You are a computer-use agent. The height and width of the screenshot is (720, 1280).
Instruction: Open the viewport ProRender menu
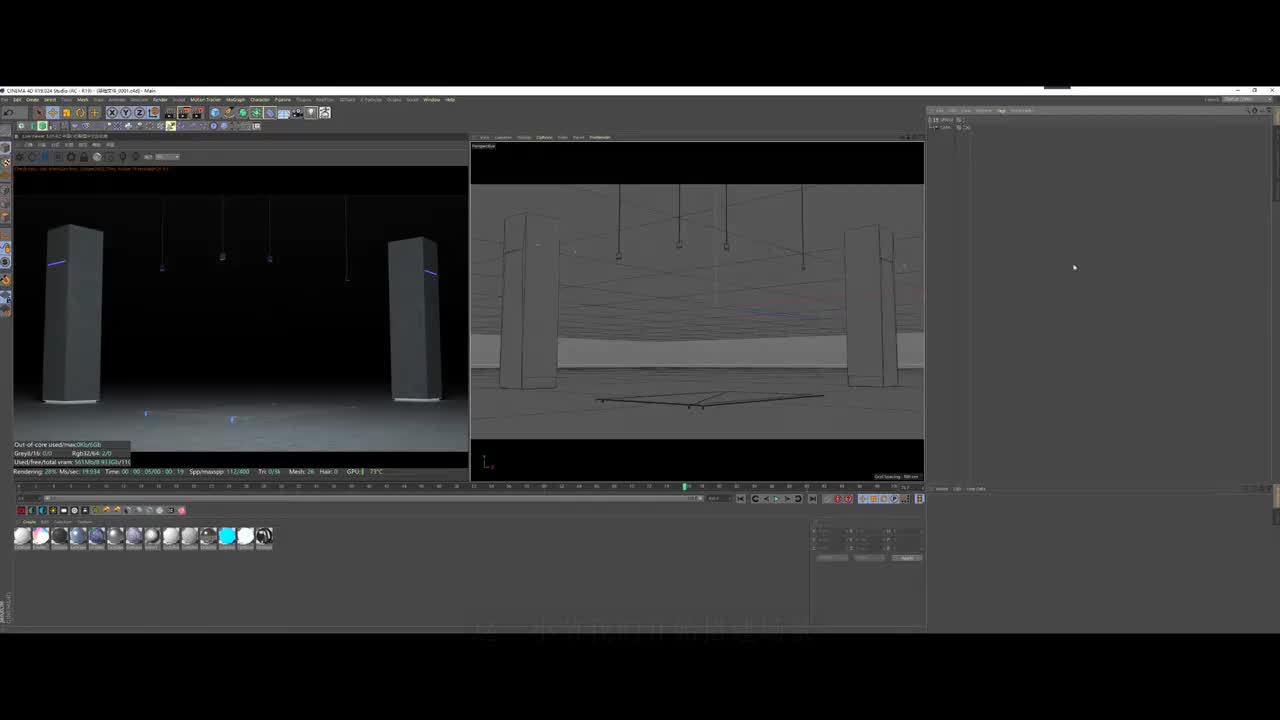[x=600, y=137]
